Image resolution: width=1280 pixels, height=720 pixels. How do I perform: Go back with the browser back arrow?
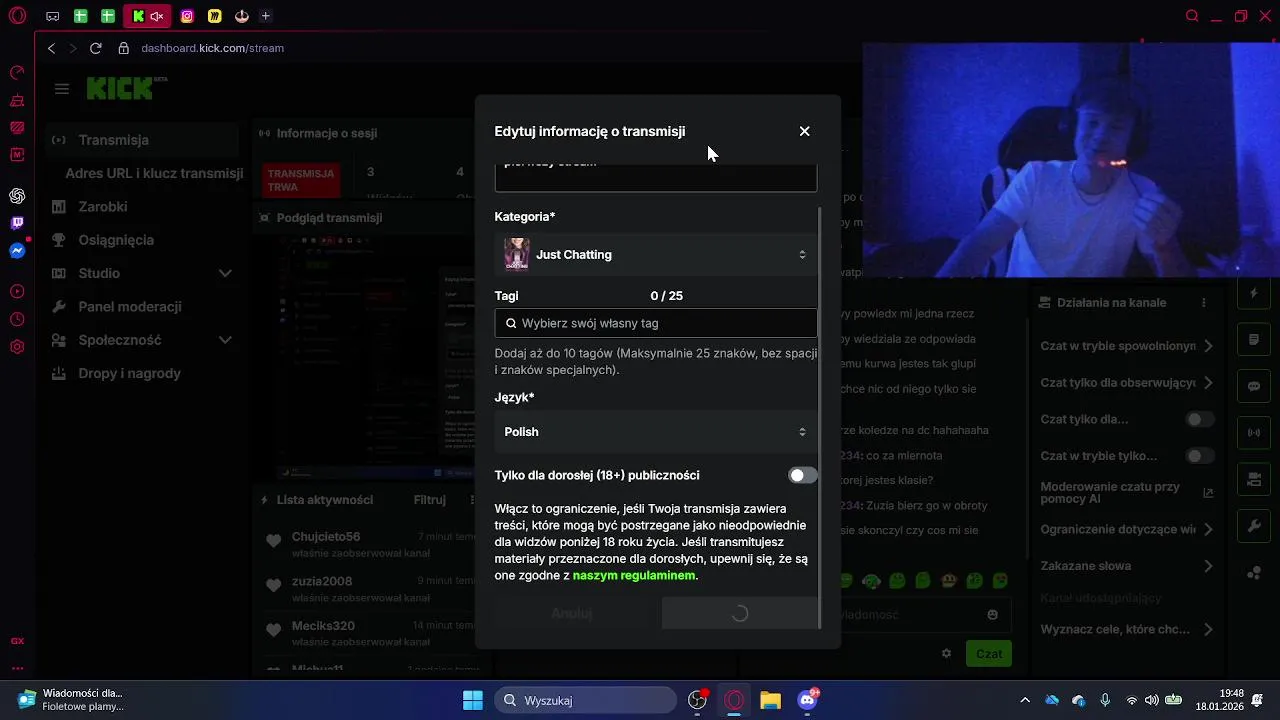[x=52, y=48]
